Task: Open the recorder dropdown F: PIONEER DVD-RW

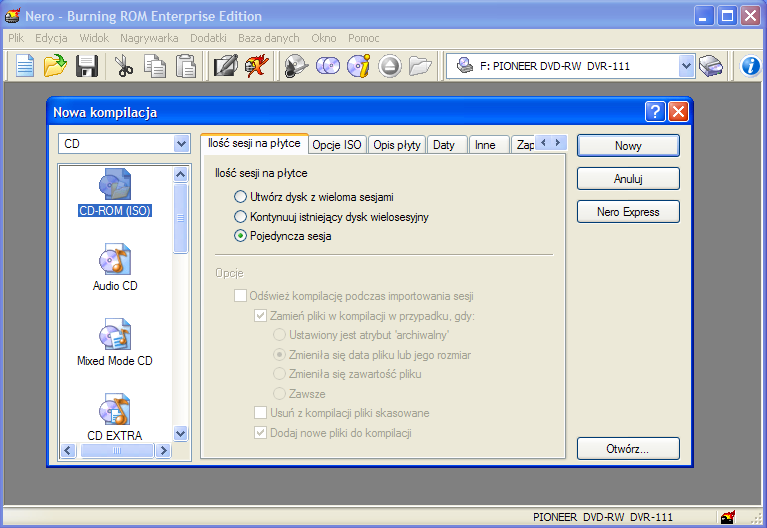Action: click(x=686, y=66)
